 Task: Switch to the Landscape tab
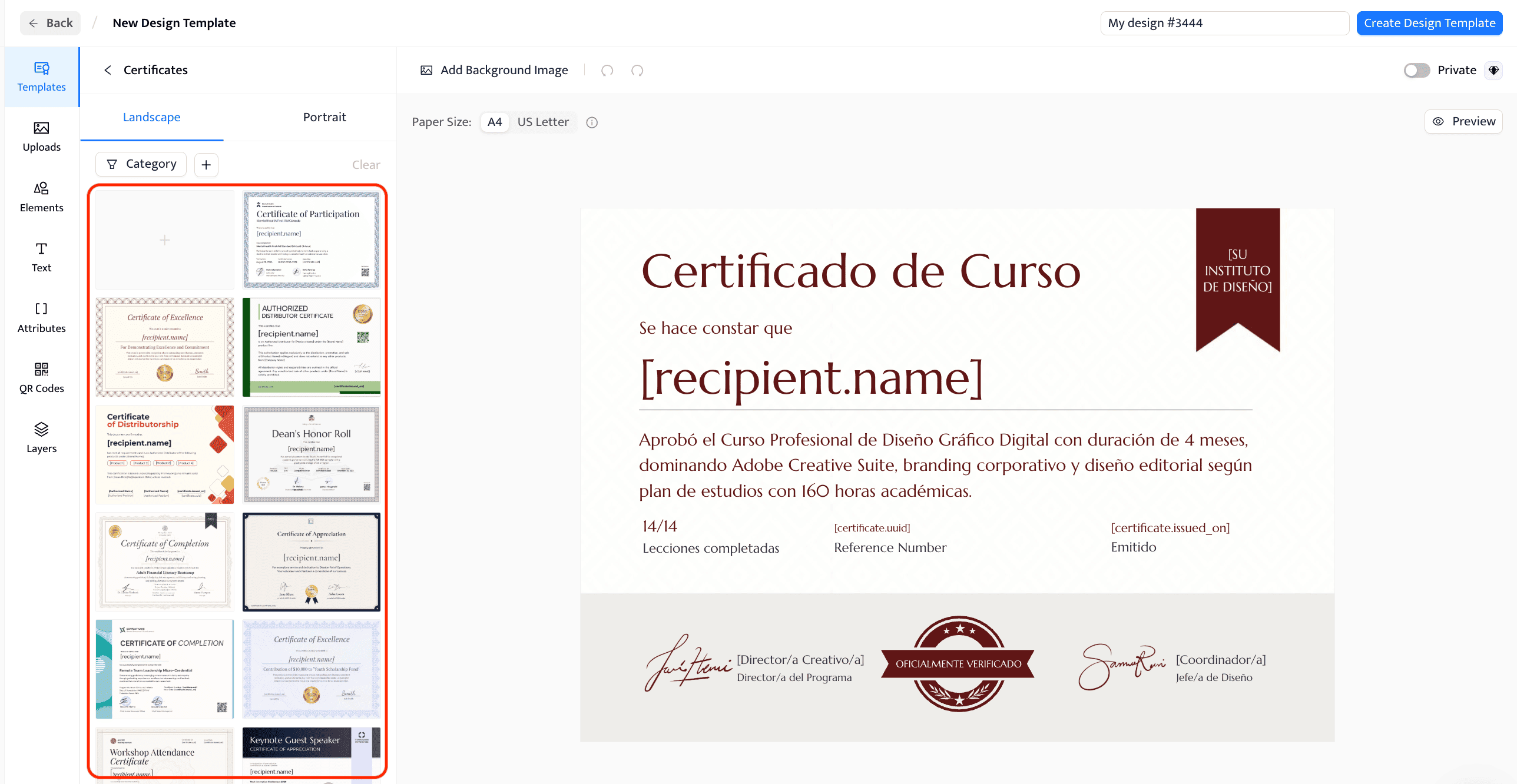(152, 117)
